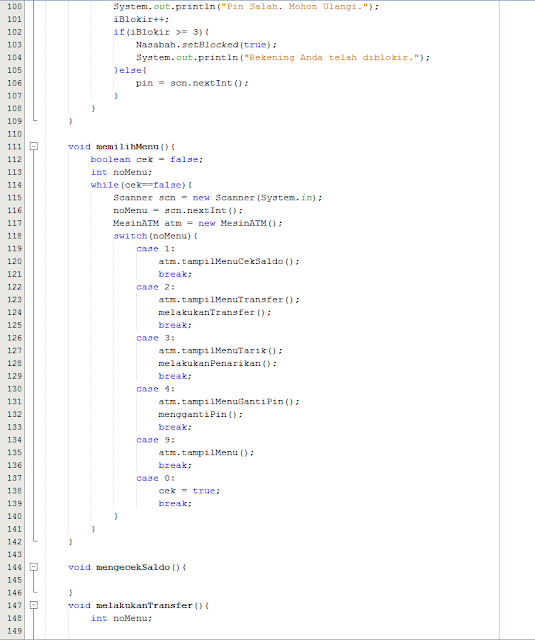Click break; on line 136
This screenshot has height=640, width=535.
point(175,465)
